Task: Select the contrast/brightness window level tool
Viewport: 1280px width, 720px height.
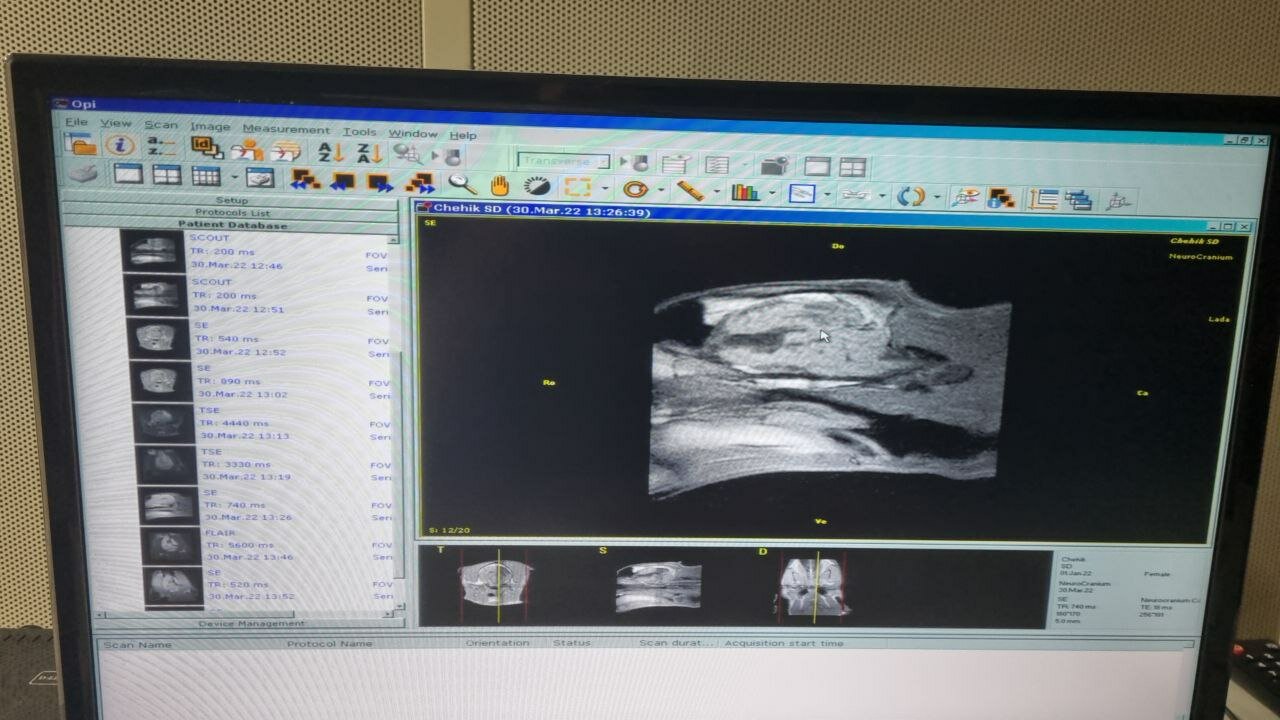Action: 536,186
